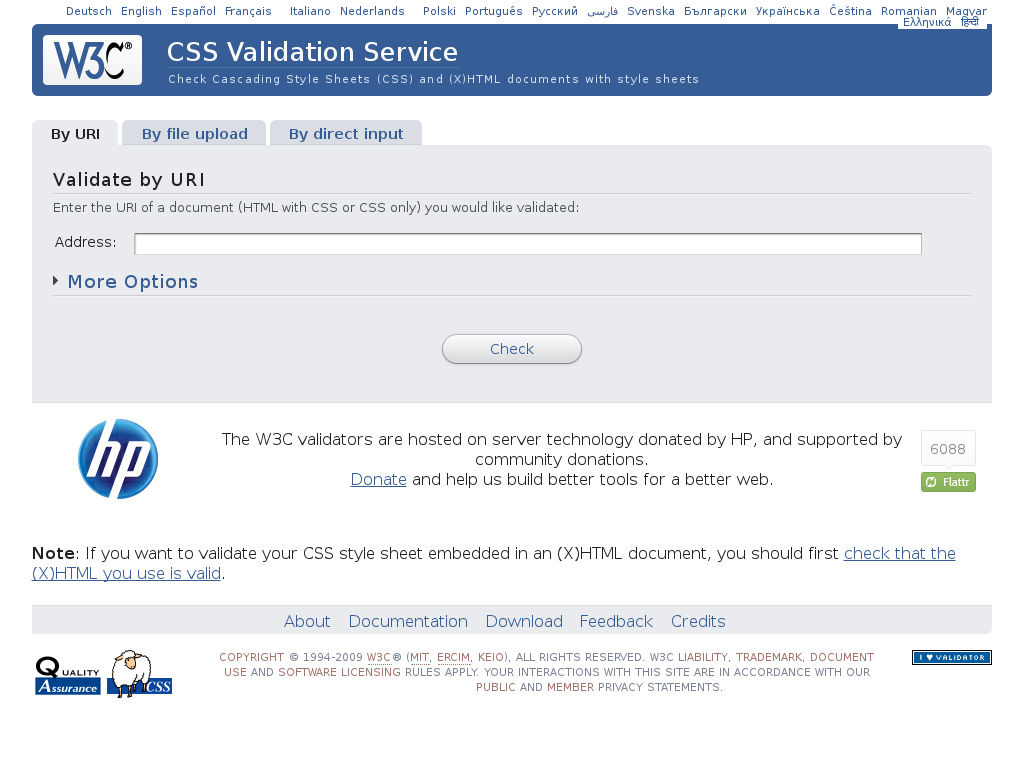Screen dimensions: 1024x768
Task: Pick Magyar language
Action: [x=967, y=11]
